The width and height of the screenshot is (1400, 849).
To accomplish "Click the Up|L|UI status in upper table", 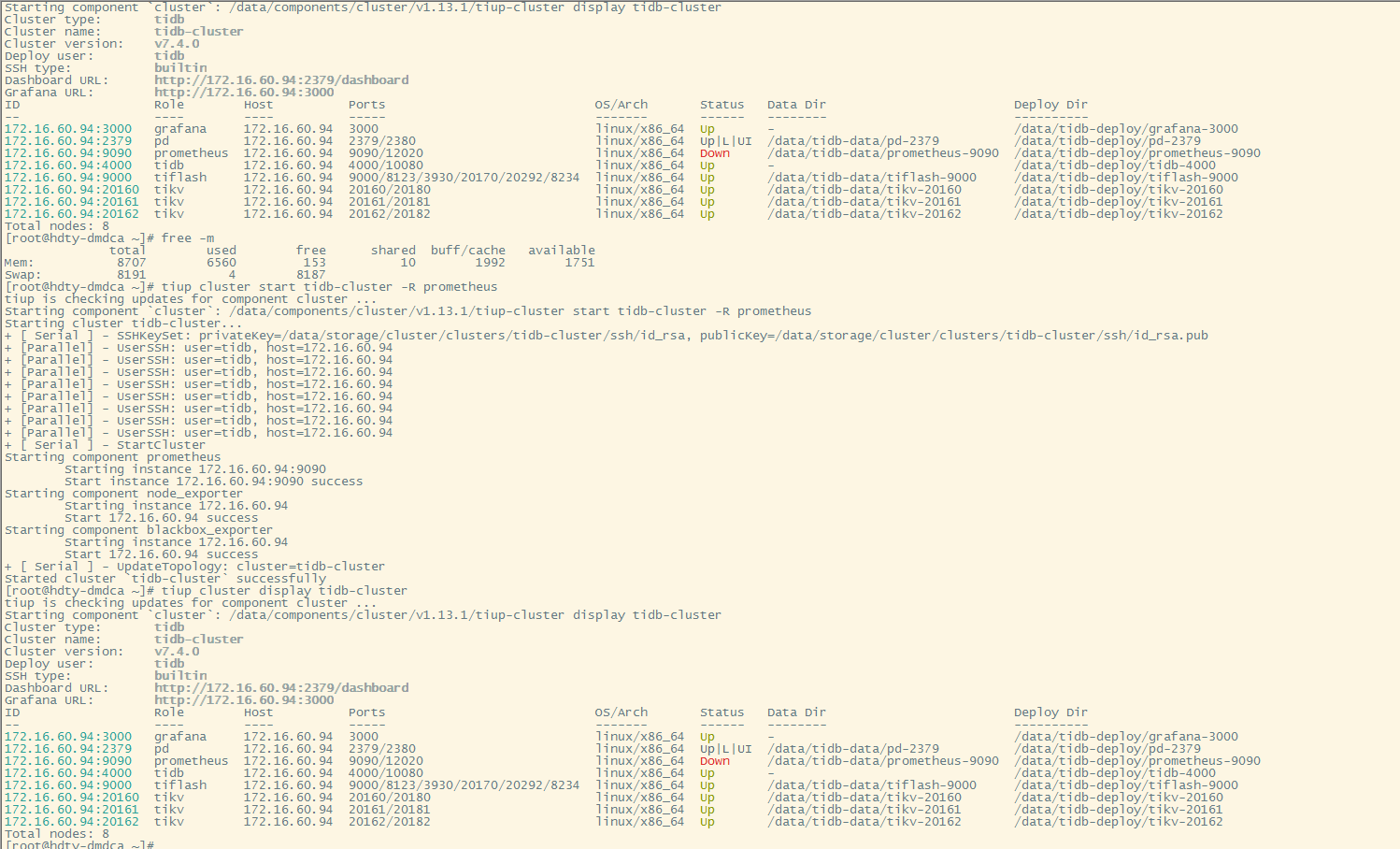I will point(726,141).
